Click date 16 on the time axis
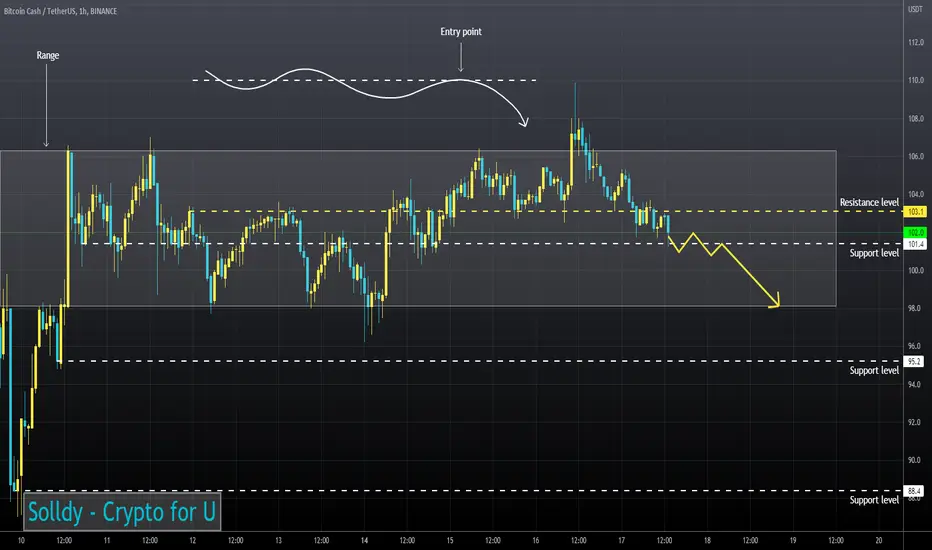This screenshot has height=550, width=932. (536, 540)
